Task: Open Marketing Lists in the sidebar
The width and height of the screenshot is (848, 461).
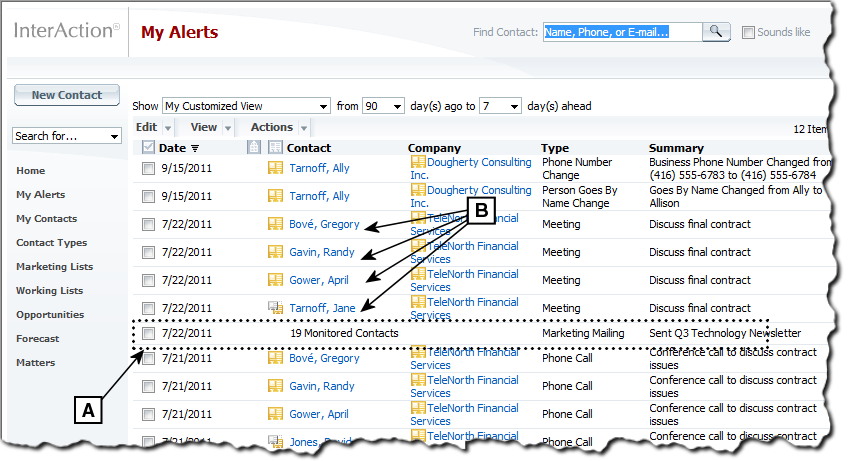Action: click(x=55, y=267)
